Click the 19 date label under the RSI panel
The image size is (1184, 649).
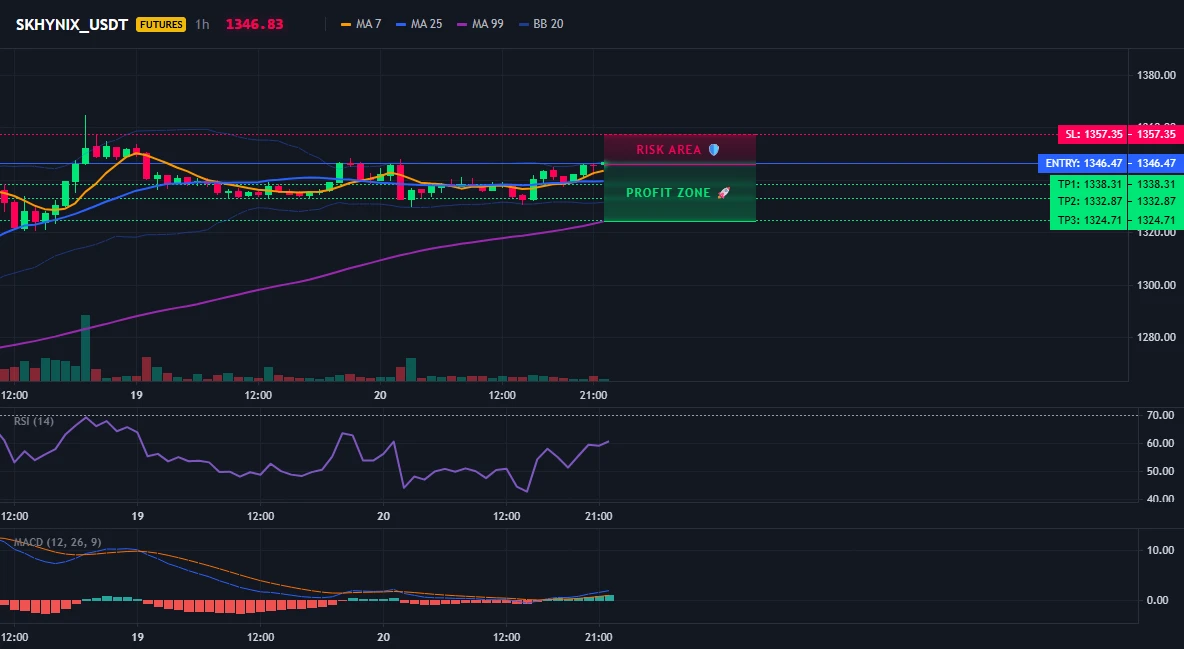(x=137, y=516)
